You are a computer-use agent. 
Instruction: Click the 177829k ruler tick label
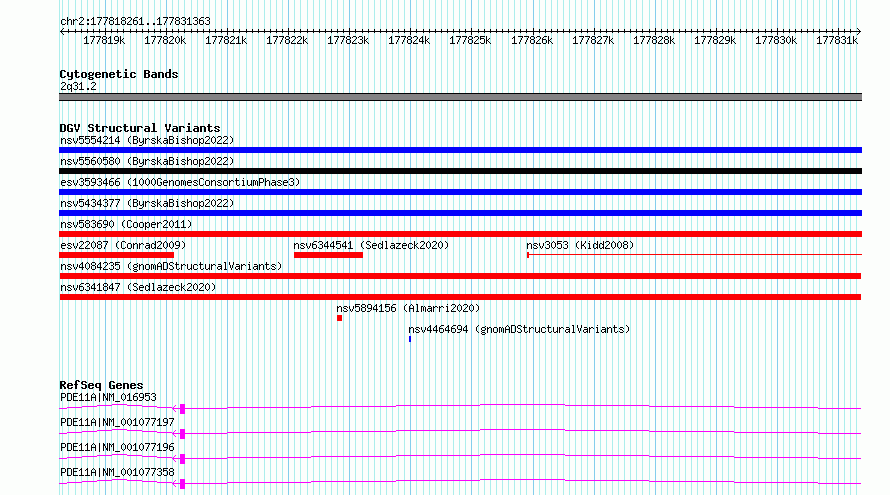coord(715,41)
